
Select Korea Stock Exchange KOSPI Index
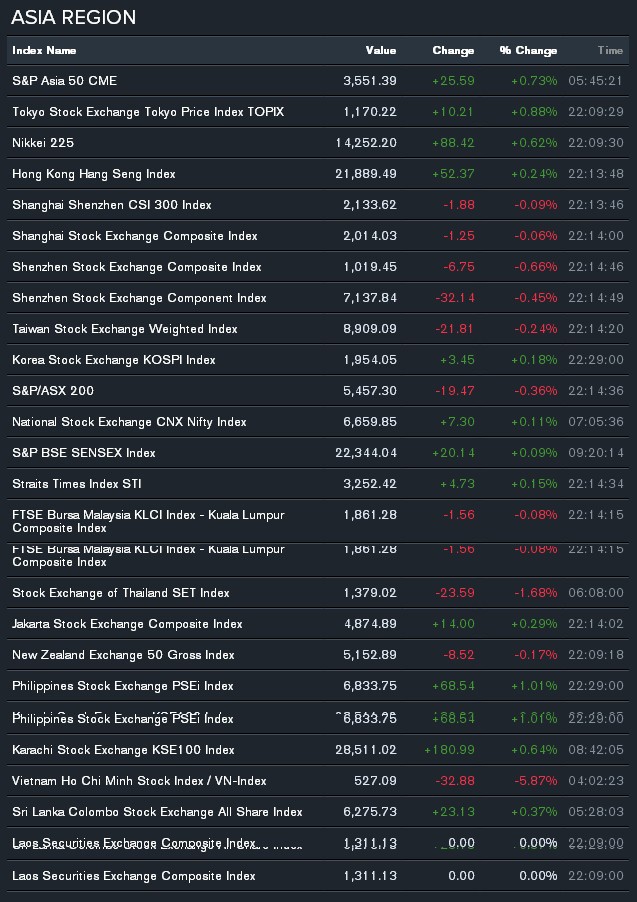pyautogui.click(x=114, y=360)
